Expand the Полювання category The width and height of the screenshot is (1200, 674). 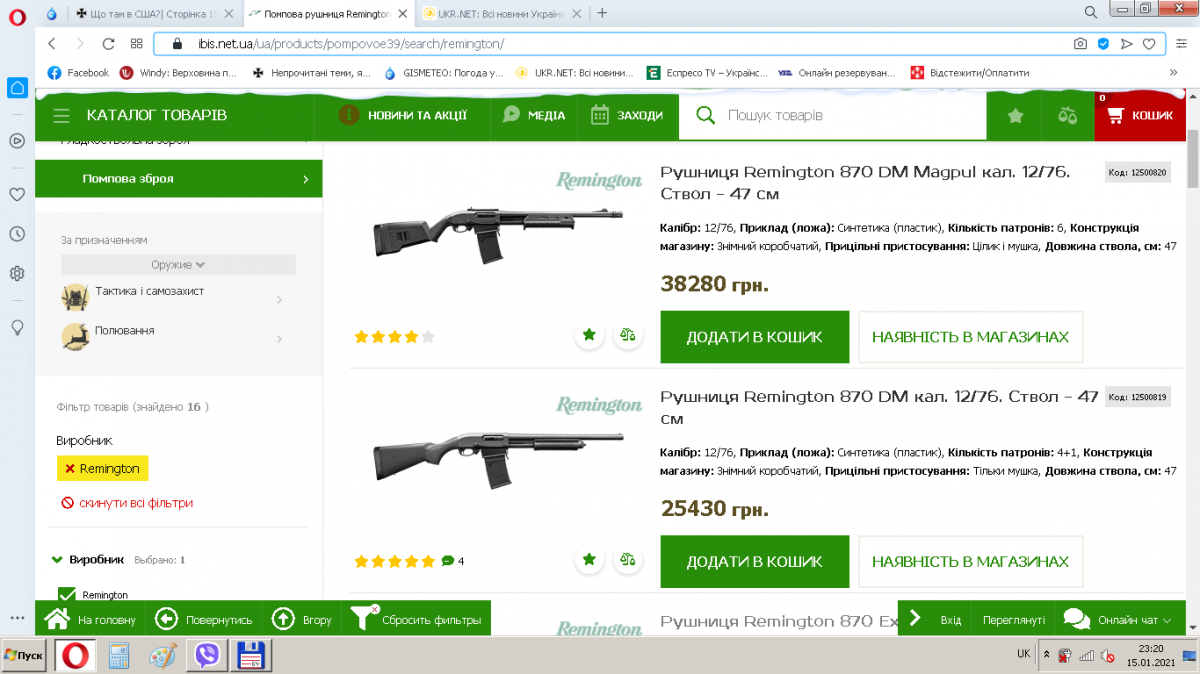click(x=278, y=339)
